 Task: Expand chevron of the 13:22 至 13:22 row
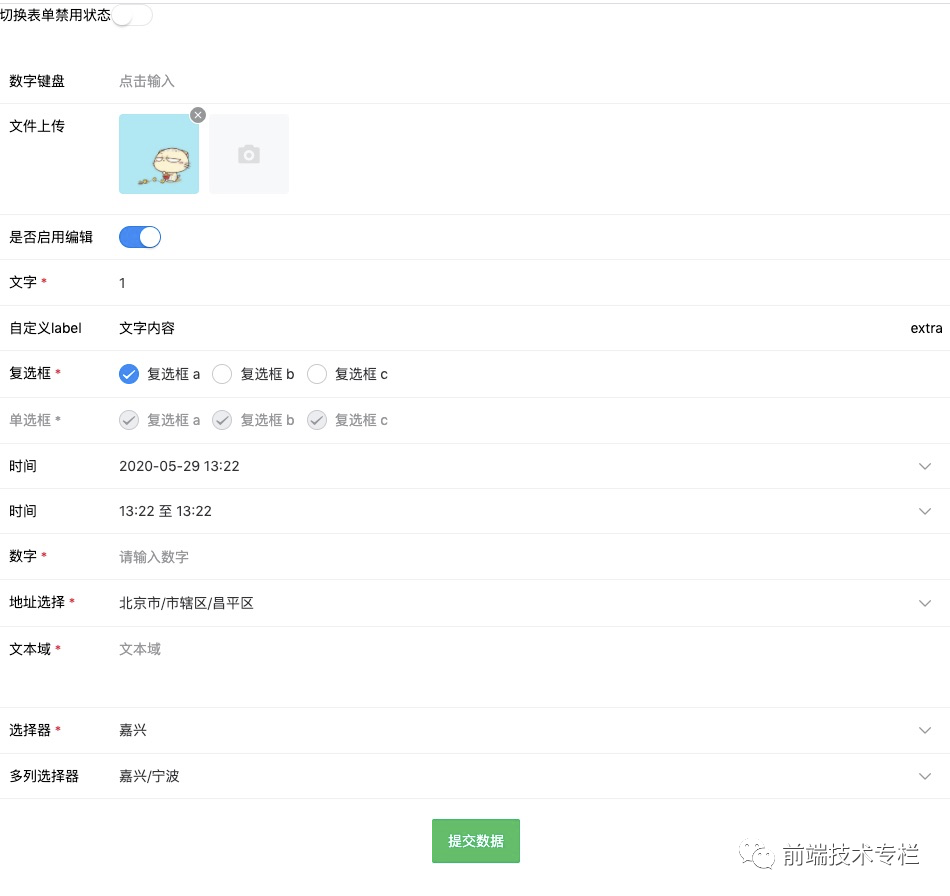[x=925, y=511]
